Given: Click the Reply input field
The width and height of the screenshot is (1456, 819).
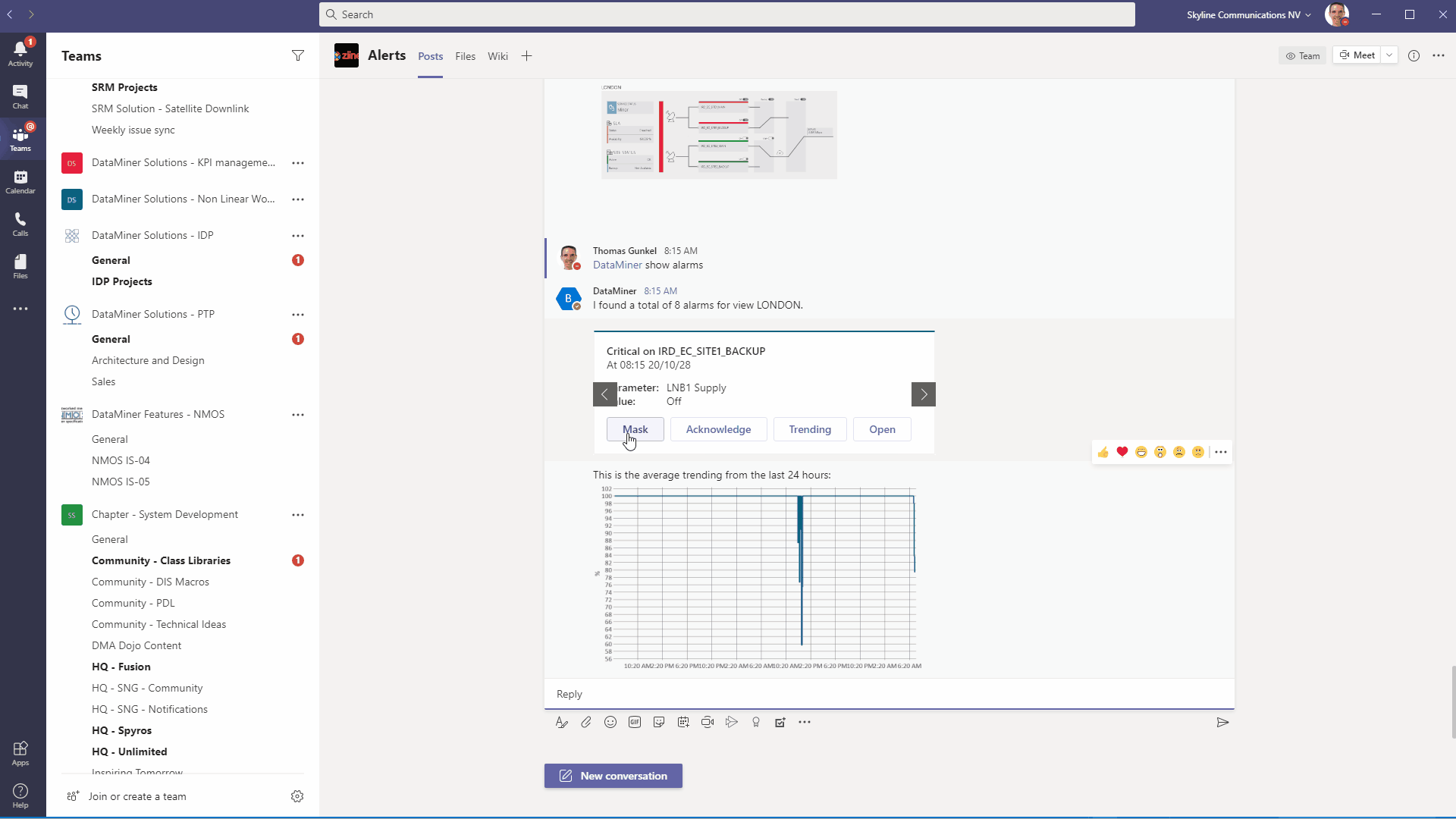Looking at the screenshot, I should click(890, 694).
